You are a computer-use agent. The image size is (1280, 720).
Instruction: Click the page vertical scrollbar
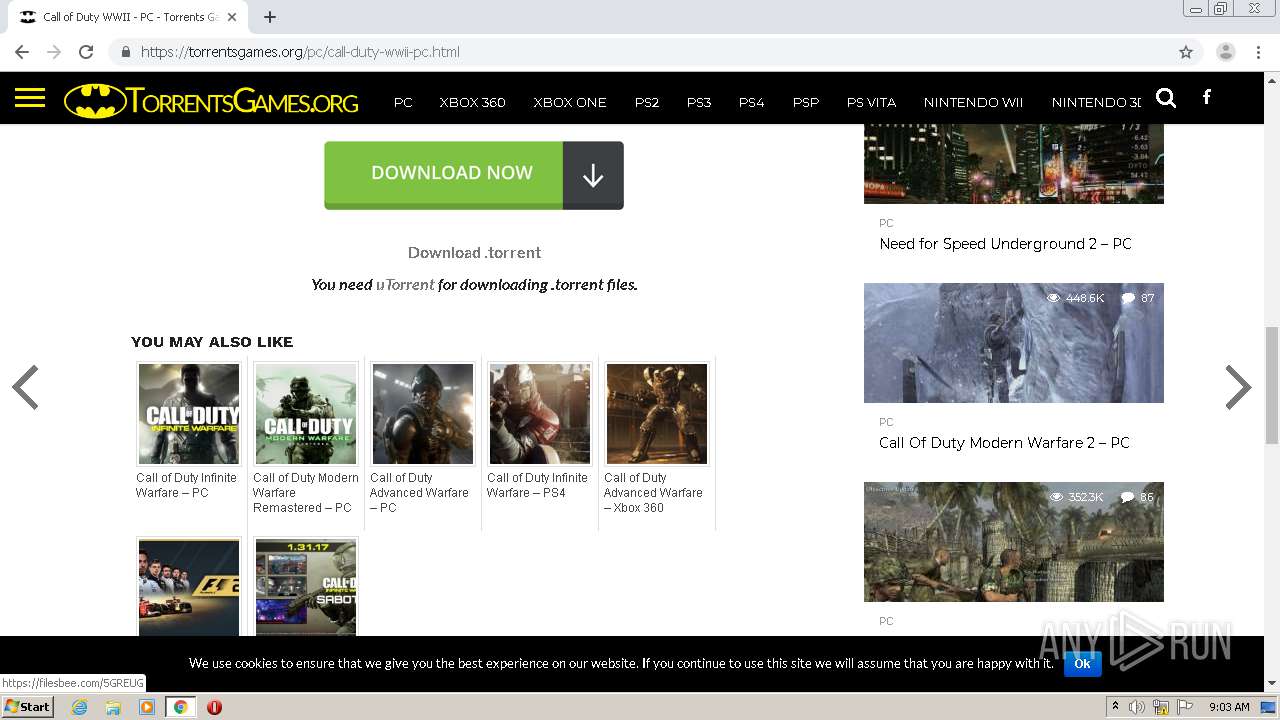tap(1272, 383)
